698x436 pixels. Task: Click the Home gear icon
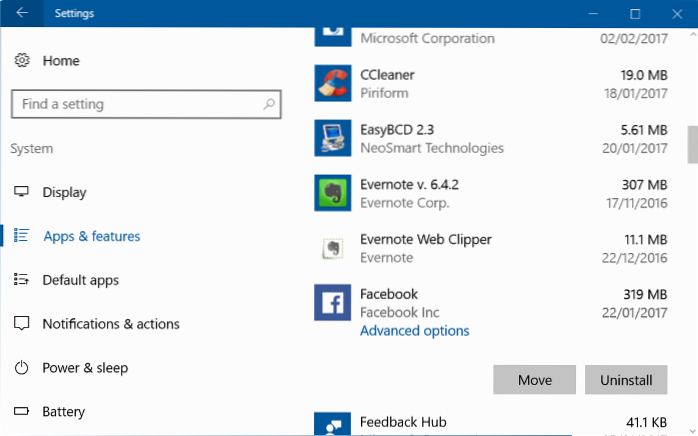coord(22,61)
